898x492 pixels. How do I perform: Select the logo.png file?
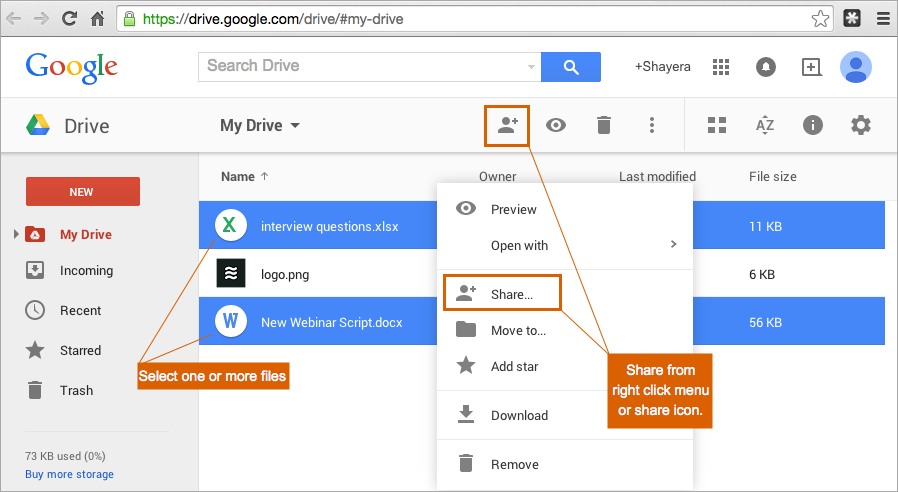285,274
